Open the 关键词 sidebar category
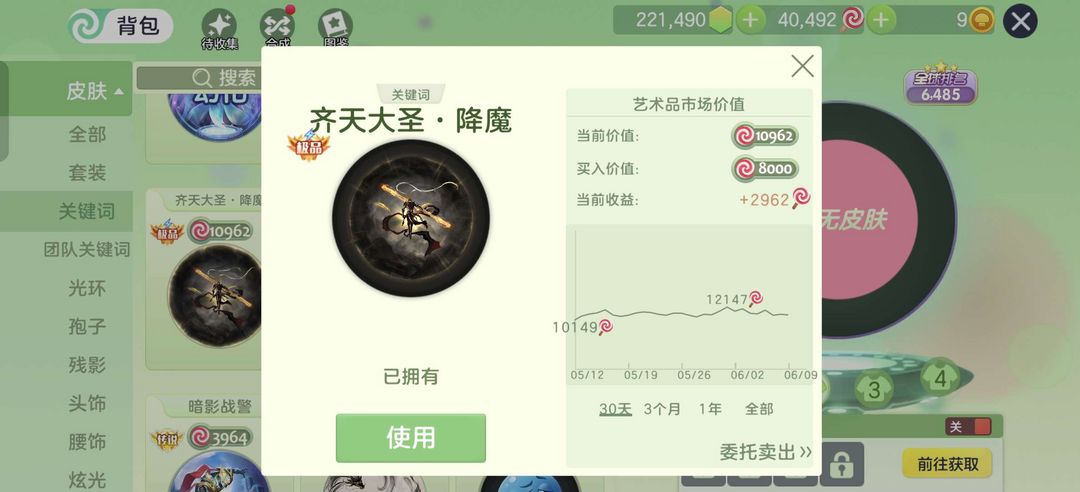This screenshot has height=492, width=1080. point(87,212)
